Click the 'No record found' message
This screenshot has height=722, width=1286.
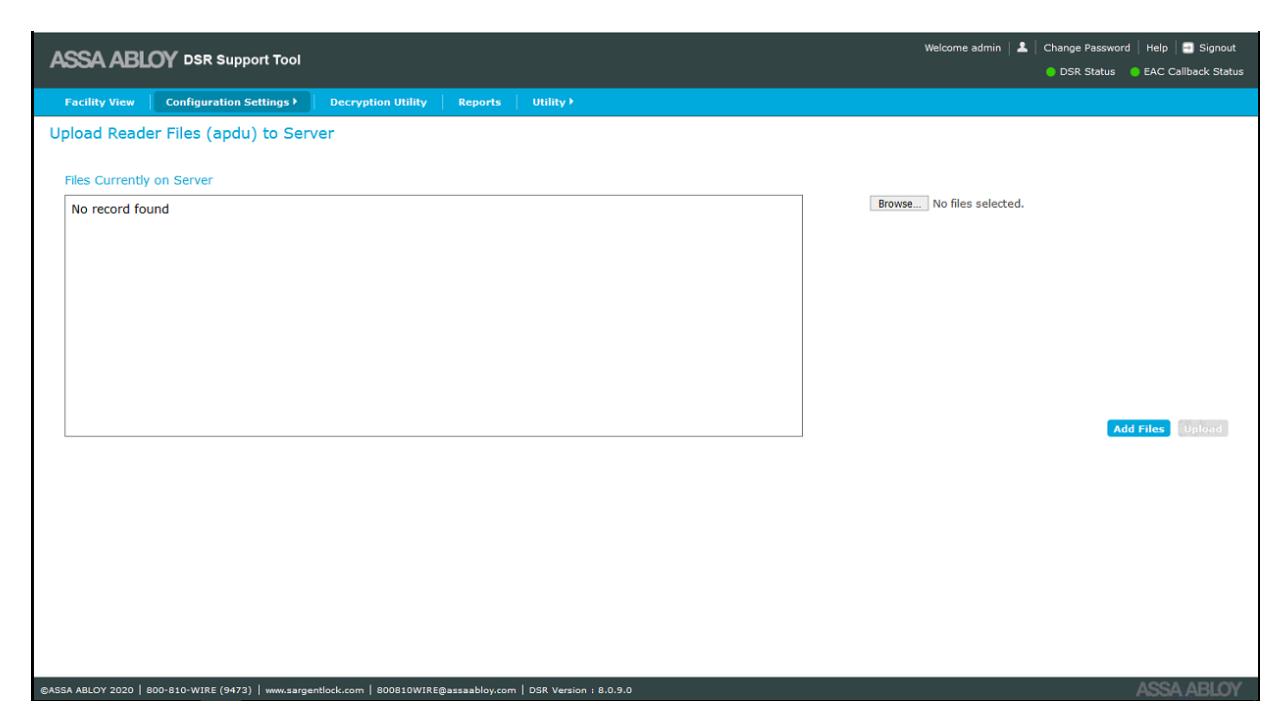point(119,210)
